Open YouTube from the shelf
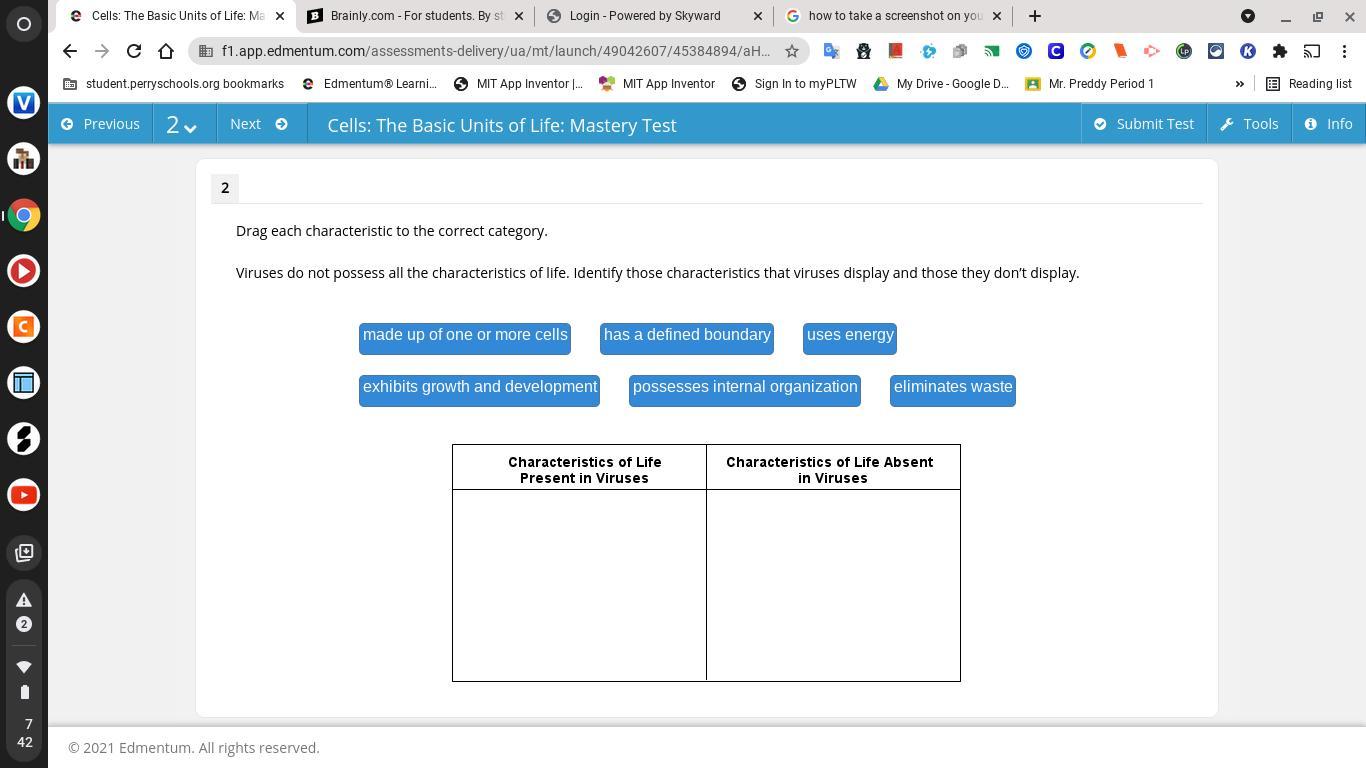Image resolution: width=1366 pixels, height=768 pixels. 24,495
